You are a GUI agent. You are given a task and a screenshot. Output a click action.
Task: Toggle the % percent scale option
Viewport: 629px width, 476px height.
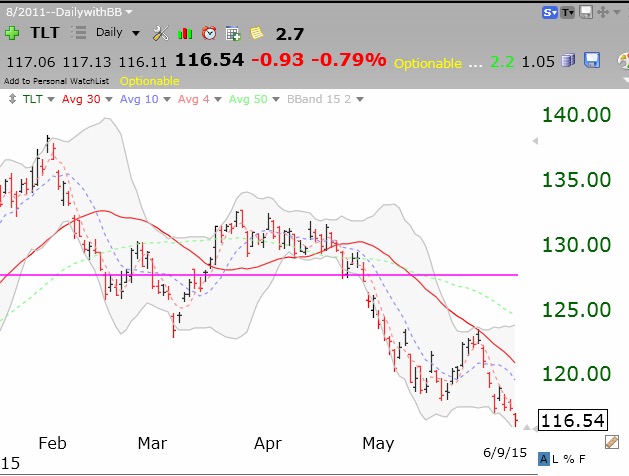pyautogui.click(x=569, y=459)
